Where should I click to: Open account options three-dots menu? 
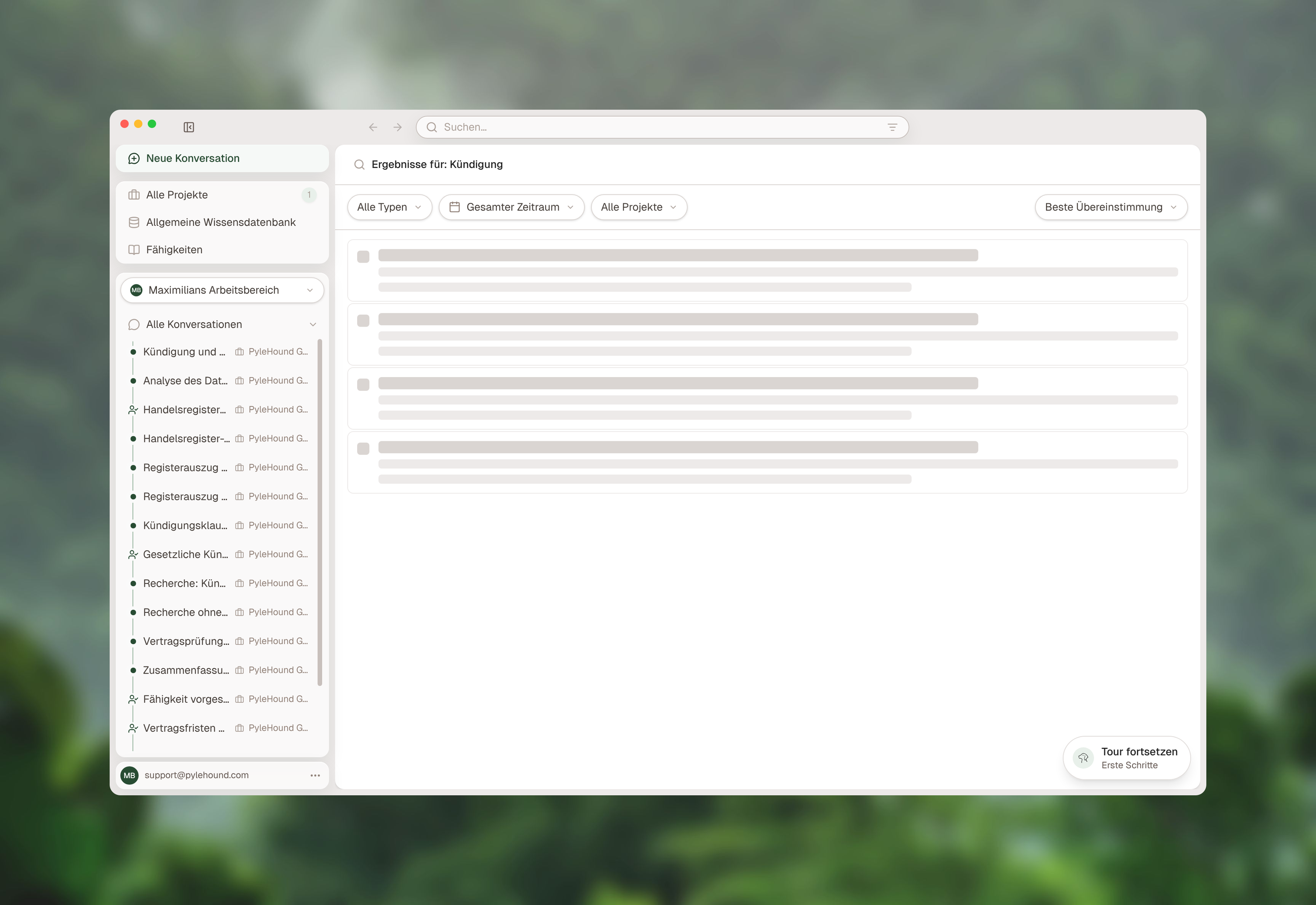tap(315, 775)
